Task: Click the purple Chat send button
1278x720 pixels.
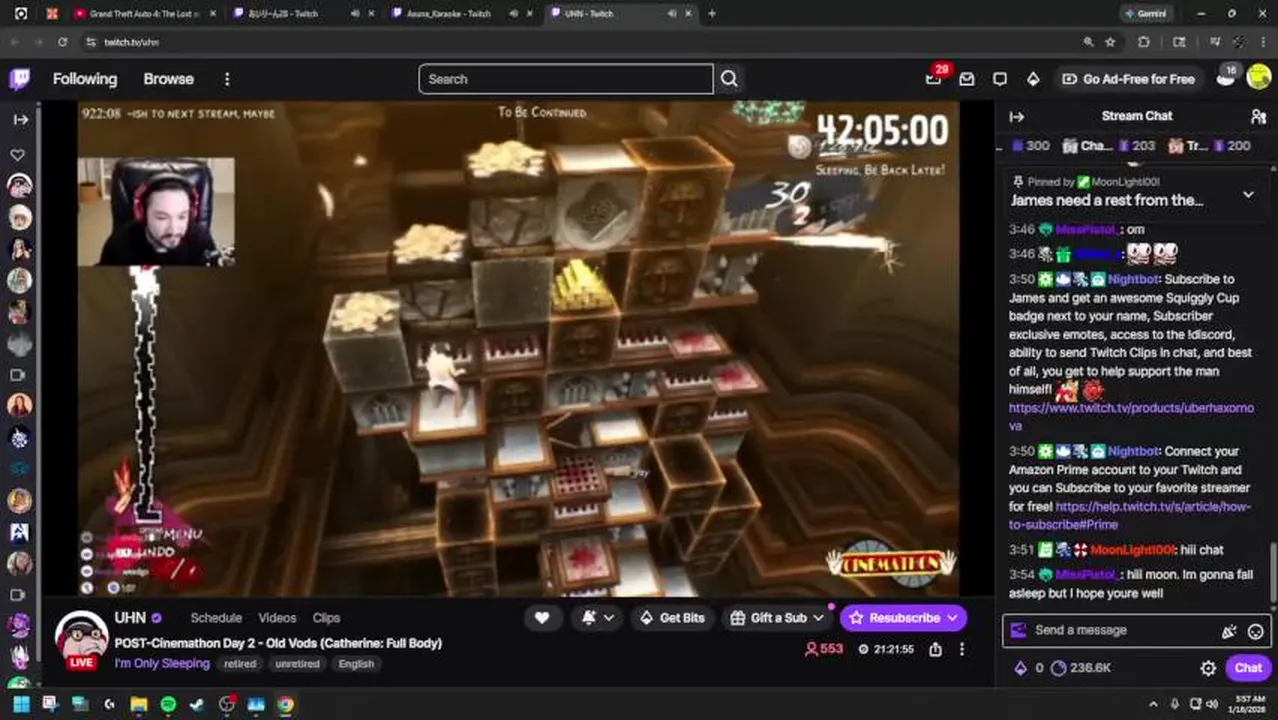Action: [1248, 668]
